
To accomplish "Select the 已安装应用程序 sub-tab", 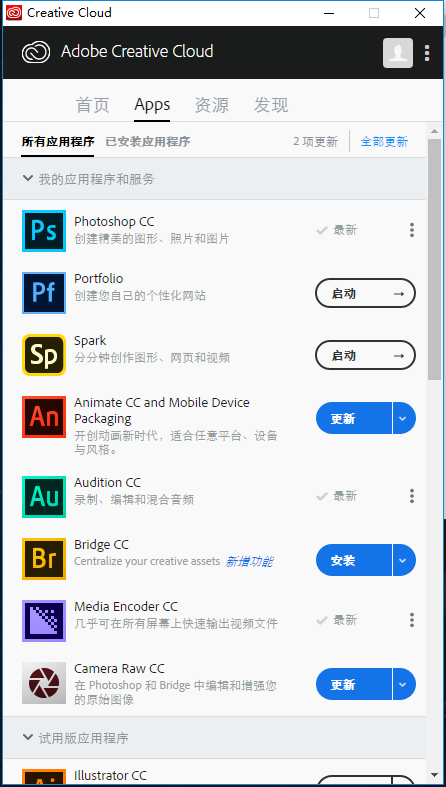I will [147, 142].
